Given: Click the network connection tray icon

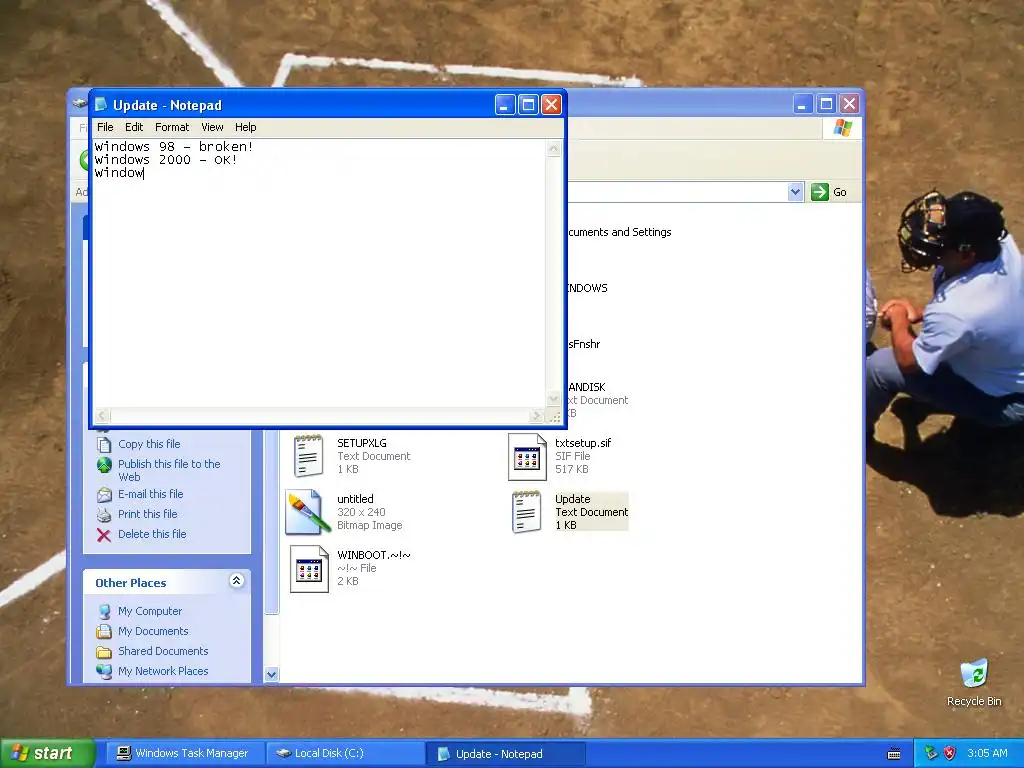Looking at the screenshot, I should tap(931, 754).
